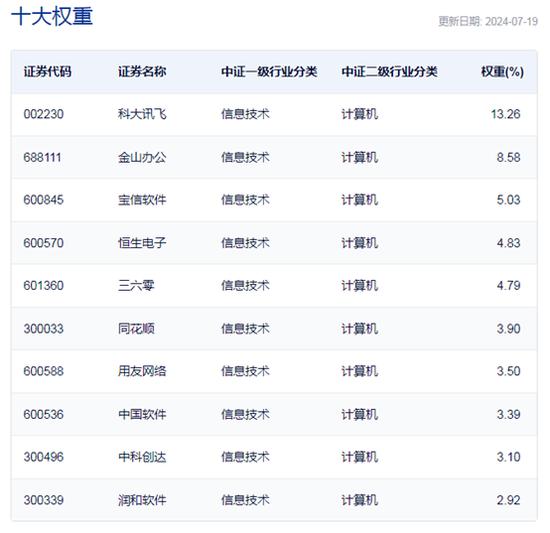Click weight value 3.10

(508, 457)
